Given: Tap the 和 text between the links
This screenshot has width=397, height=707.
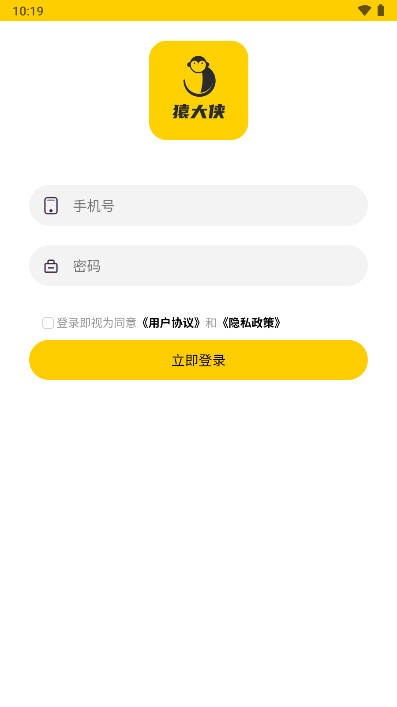Looking at the screenshot, I should tap(211, 323).
